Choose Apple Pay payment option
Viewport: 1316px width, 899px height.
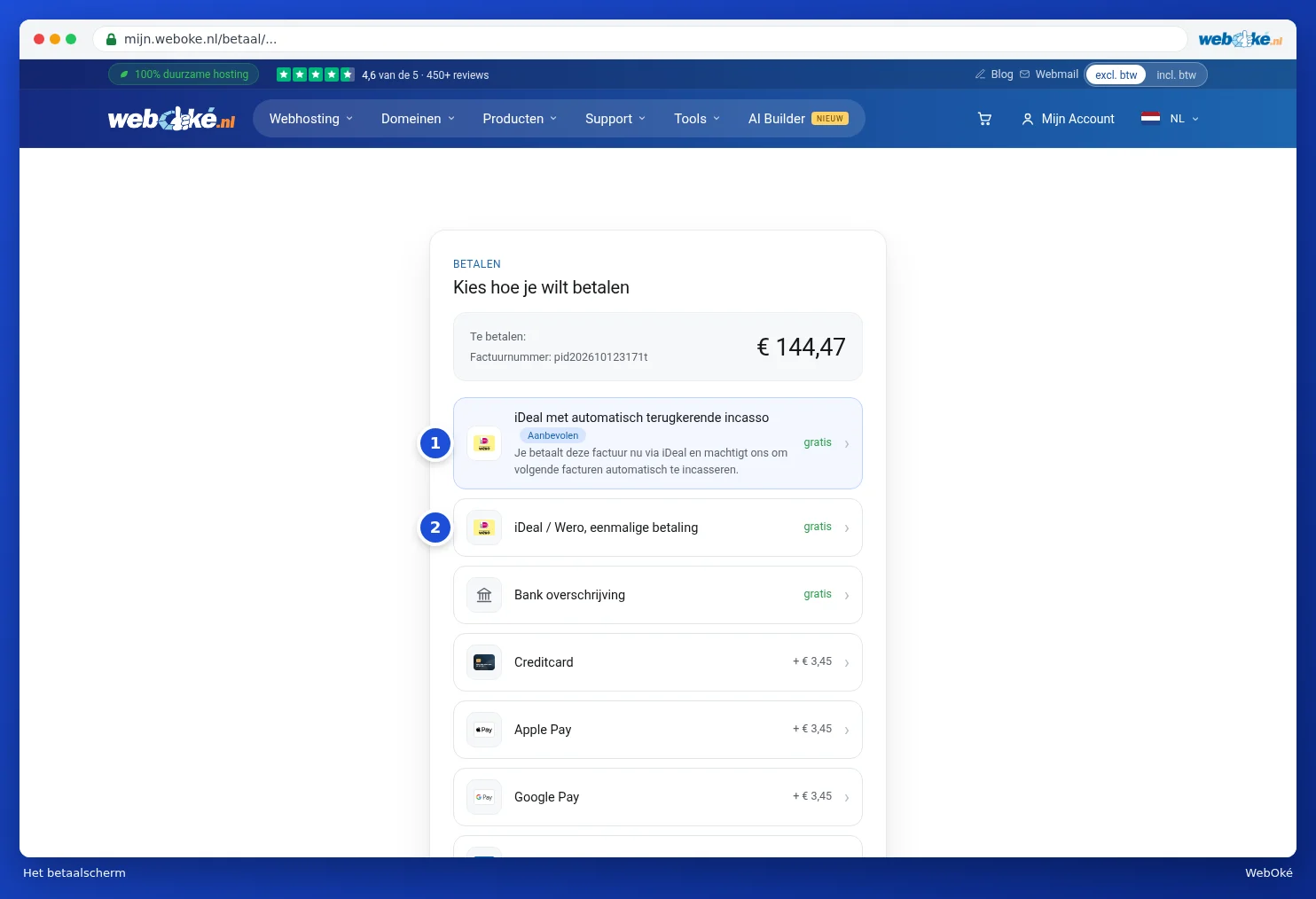[x=658, y=730]
